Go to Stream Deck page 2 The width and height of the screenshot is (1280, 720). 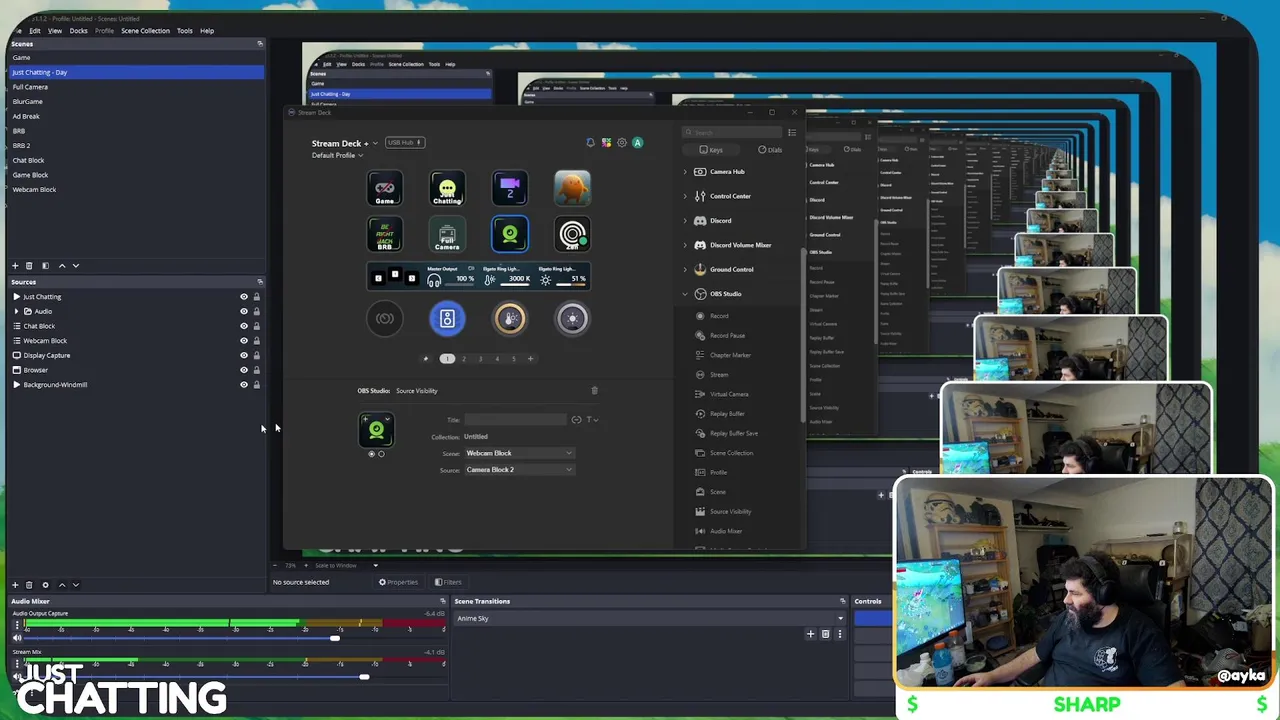(464, 359)
